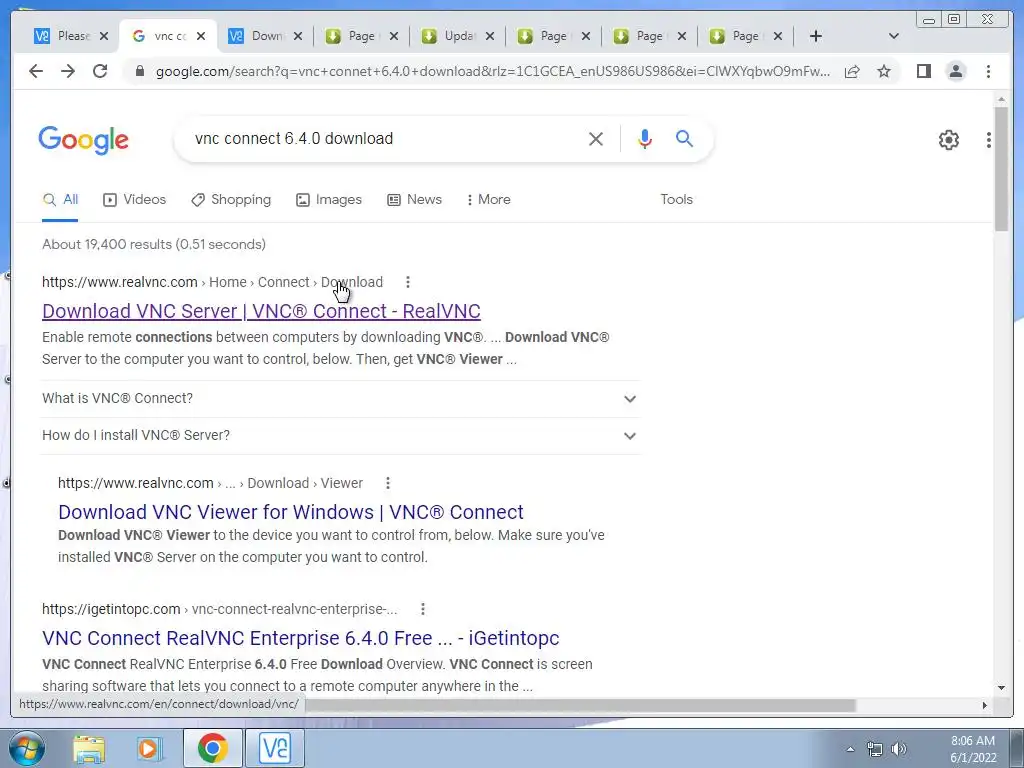Switch to Shopping results
This screenshot has width=1024, height=768.
pos(231,200)
